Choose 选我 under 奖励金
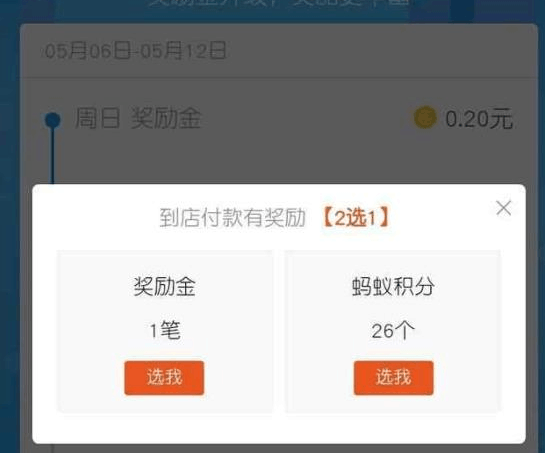The height and width of the screenshot is (453, 545). tap(164, 378)
